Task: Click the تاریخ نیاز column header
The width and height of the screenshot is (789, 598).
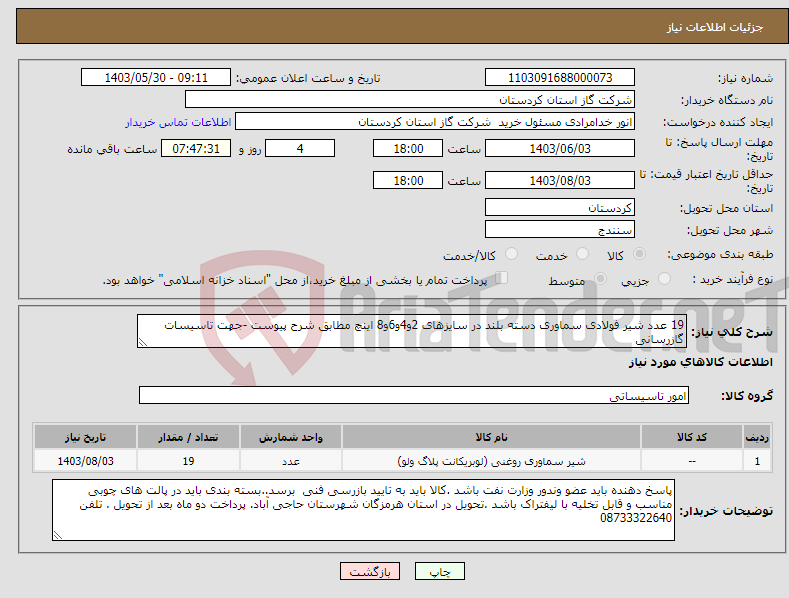Action: click(86, 437)
